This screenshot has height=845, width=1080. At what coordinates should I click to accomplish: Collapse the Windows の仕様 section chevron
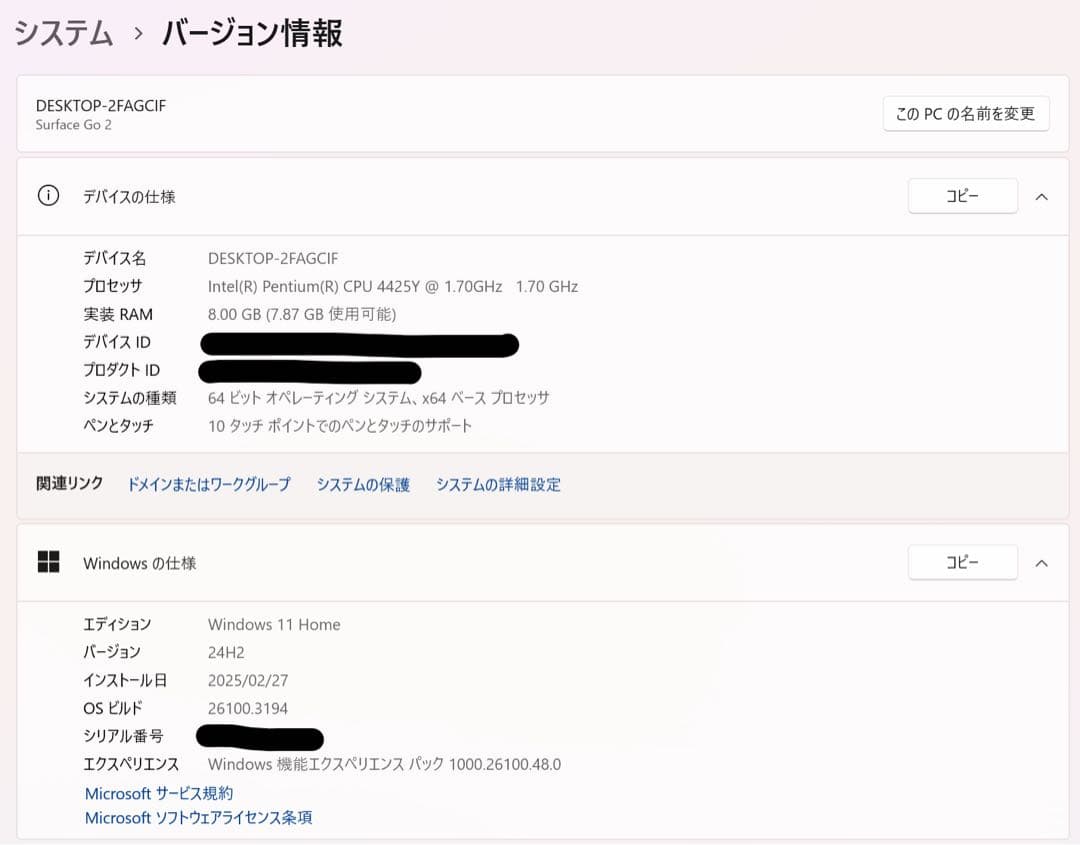[1042, 562]
